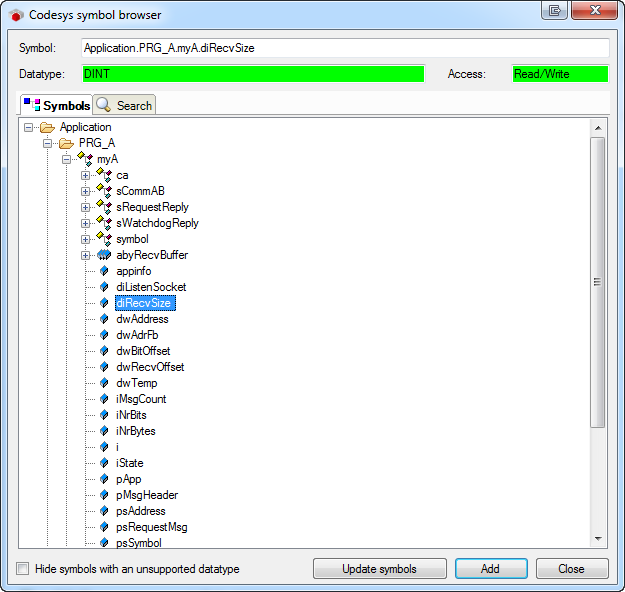The height and width of the screenshot is (592, 625).
Task: Expand the abyRecvBuffer node
Action: click(85, 255)
